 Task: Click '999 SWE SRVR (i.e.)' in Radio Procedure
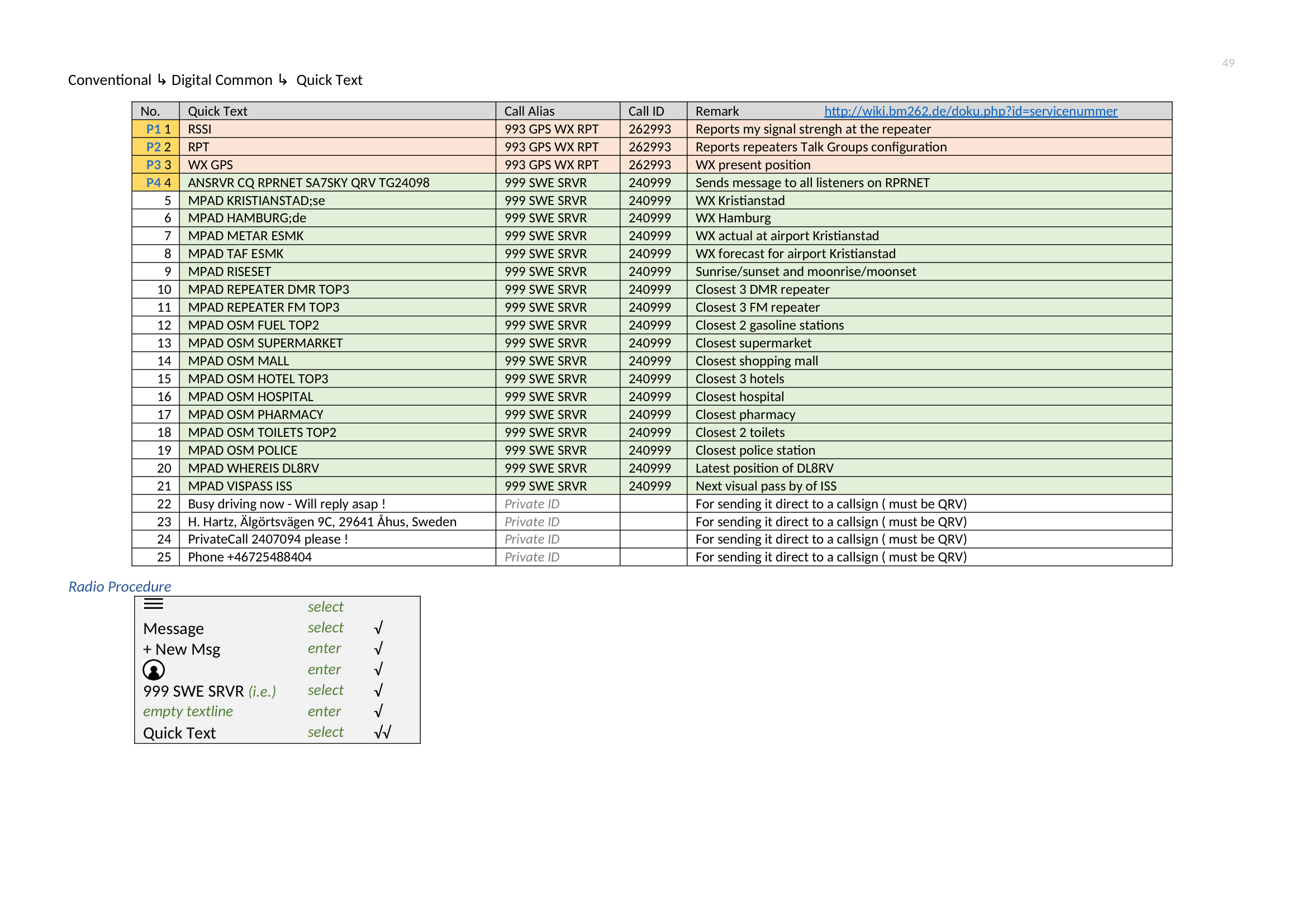209,691
